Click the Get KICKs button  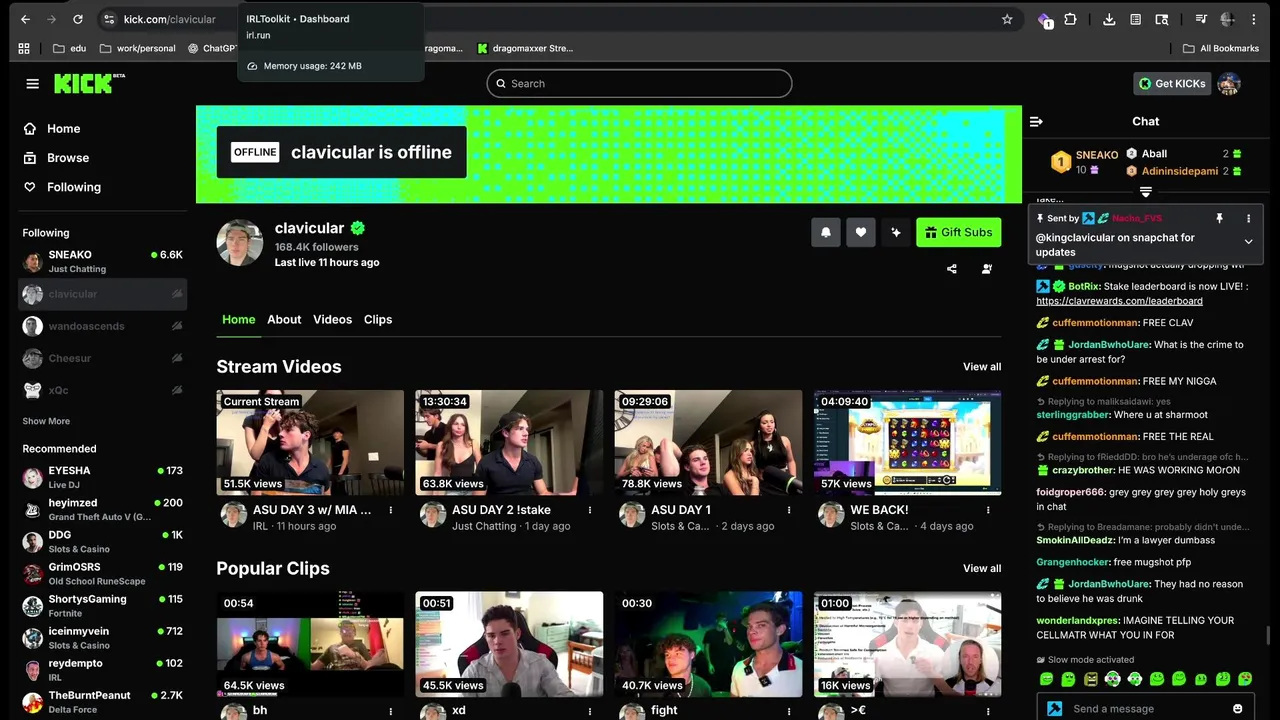1172,83
